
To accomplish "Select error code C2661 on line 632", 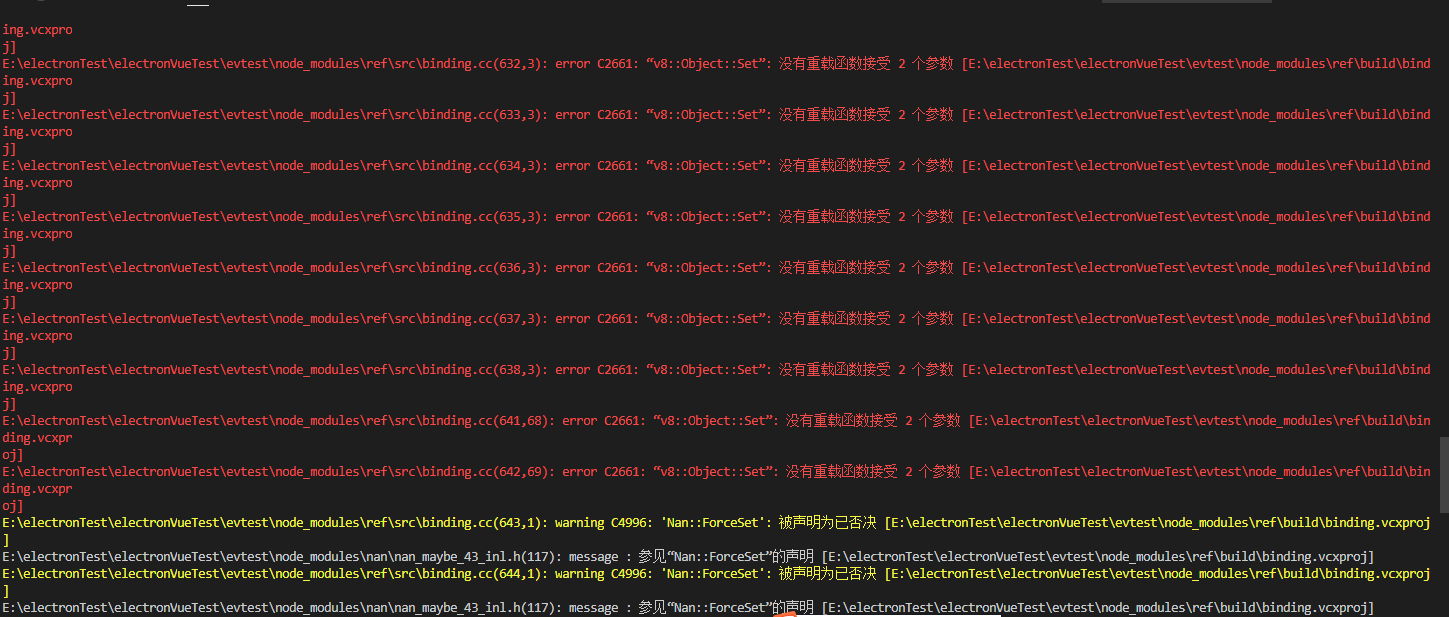I will (x=615, y=63).
